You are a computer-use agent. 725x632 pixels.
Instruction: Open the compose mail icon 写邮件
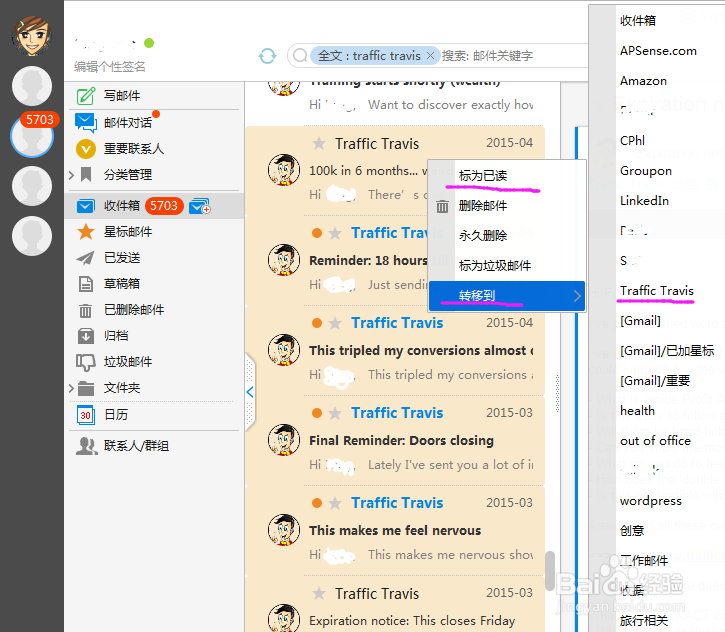coord(86,96)
